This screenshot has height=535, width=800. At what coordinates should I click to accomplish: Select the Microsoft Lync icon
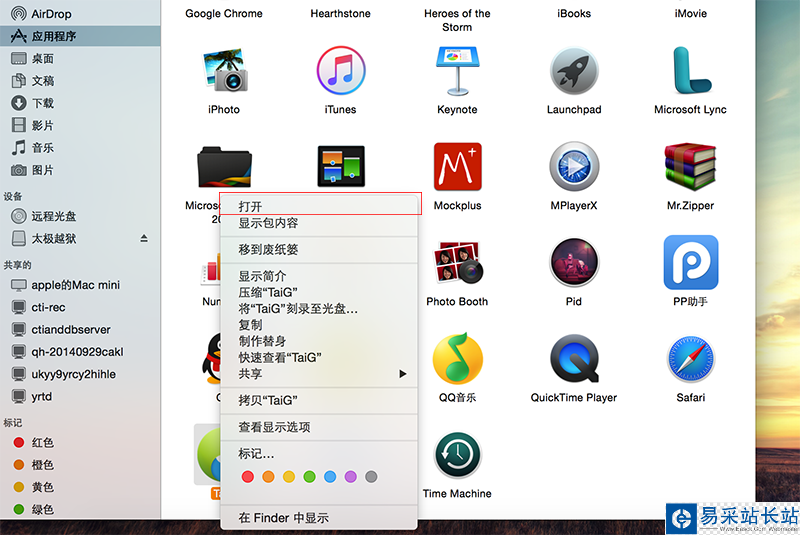691,70
